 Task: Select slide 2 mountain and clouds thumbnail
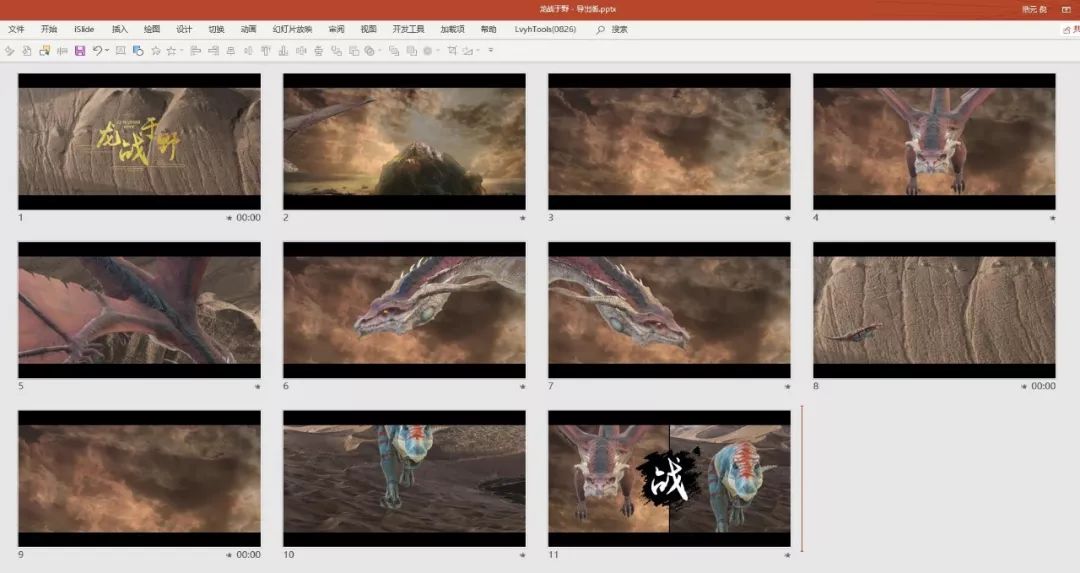tap(404, 141)
